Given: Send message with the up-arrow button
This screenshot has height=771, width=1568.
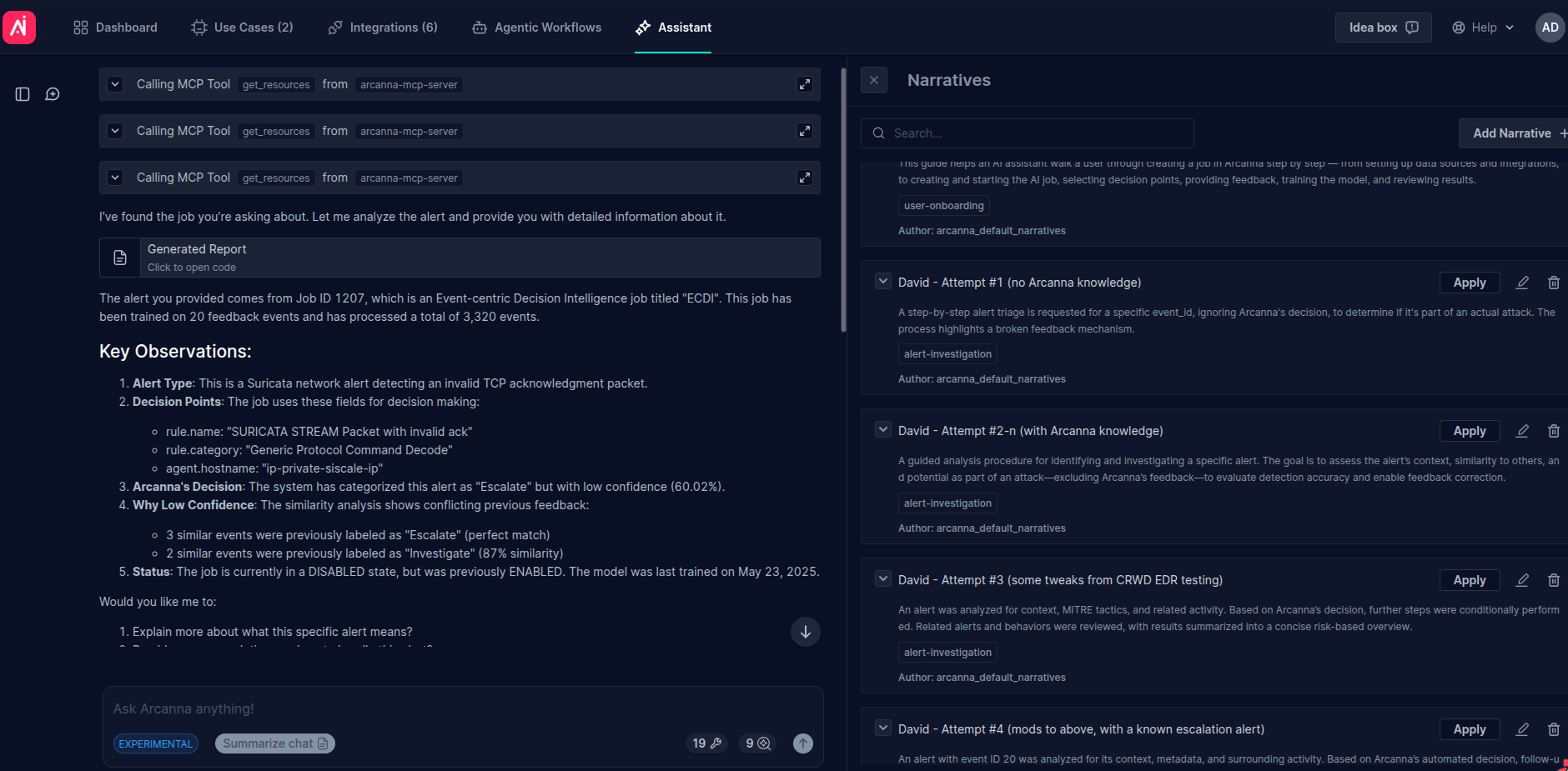Looking at the screenshot, I should [803, 743].
